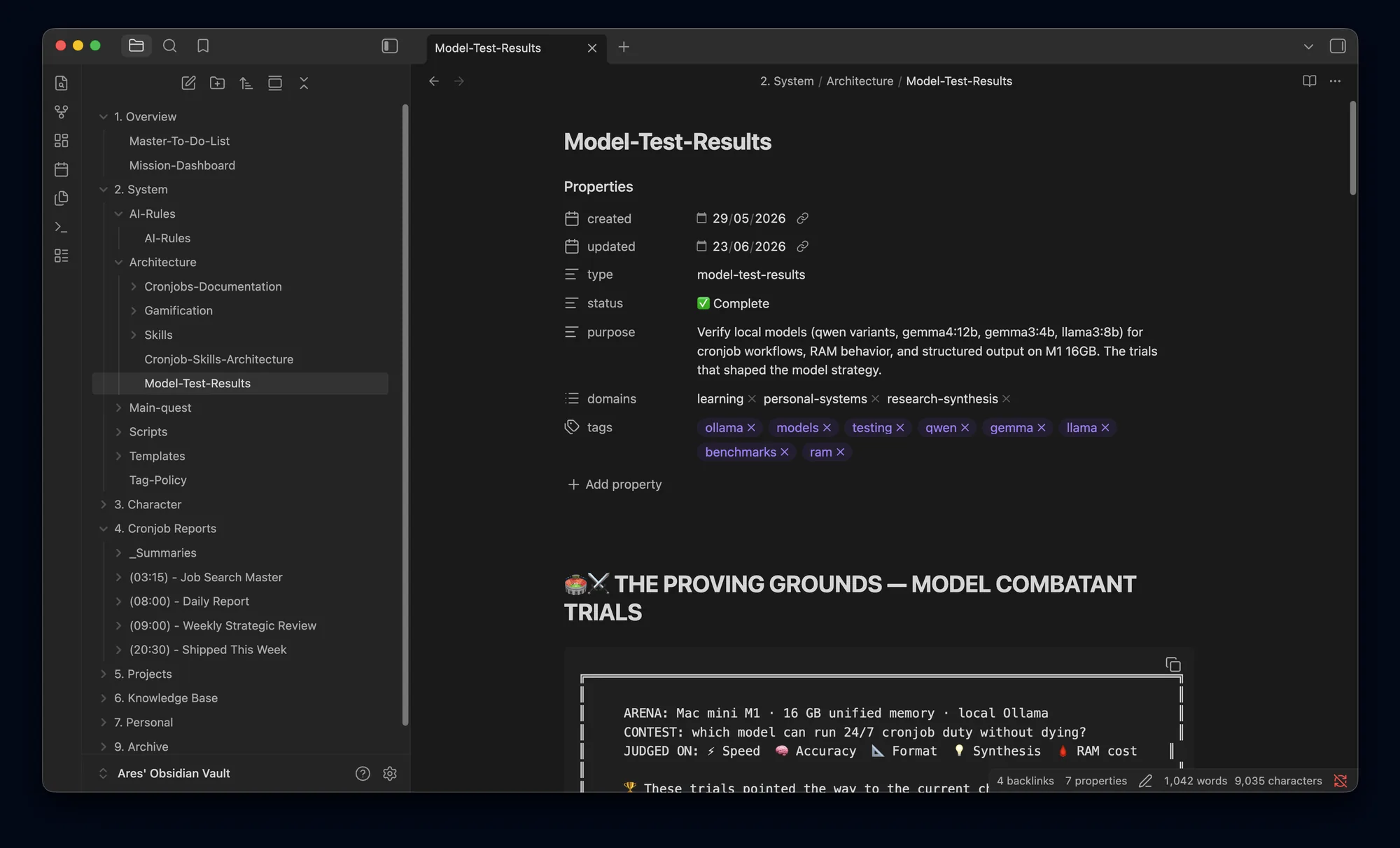Click breadcrumb 2. System
This screenshot has width=1400, height=848.
click(787, 81)
